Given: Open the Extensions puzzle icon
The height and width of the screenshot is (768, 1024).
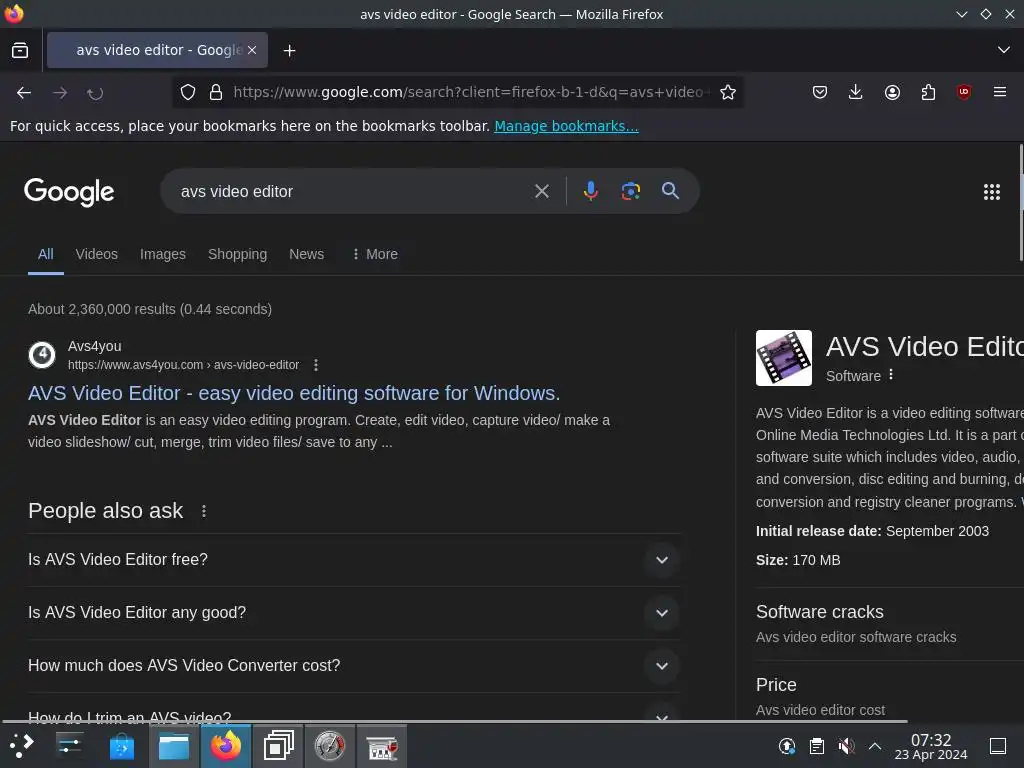Looking at the screenshot, I should coord(928,92).
